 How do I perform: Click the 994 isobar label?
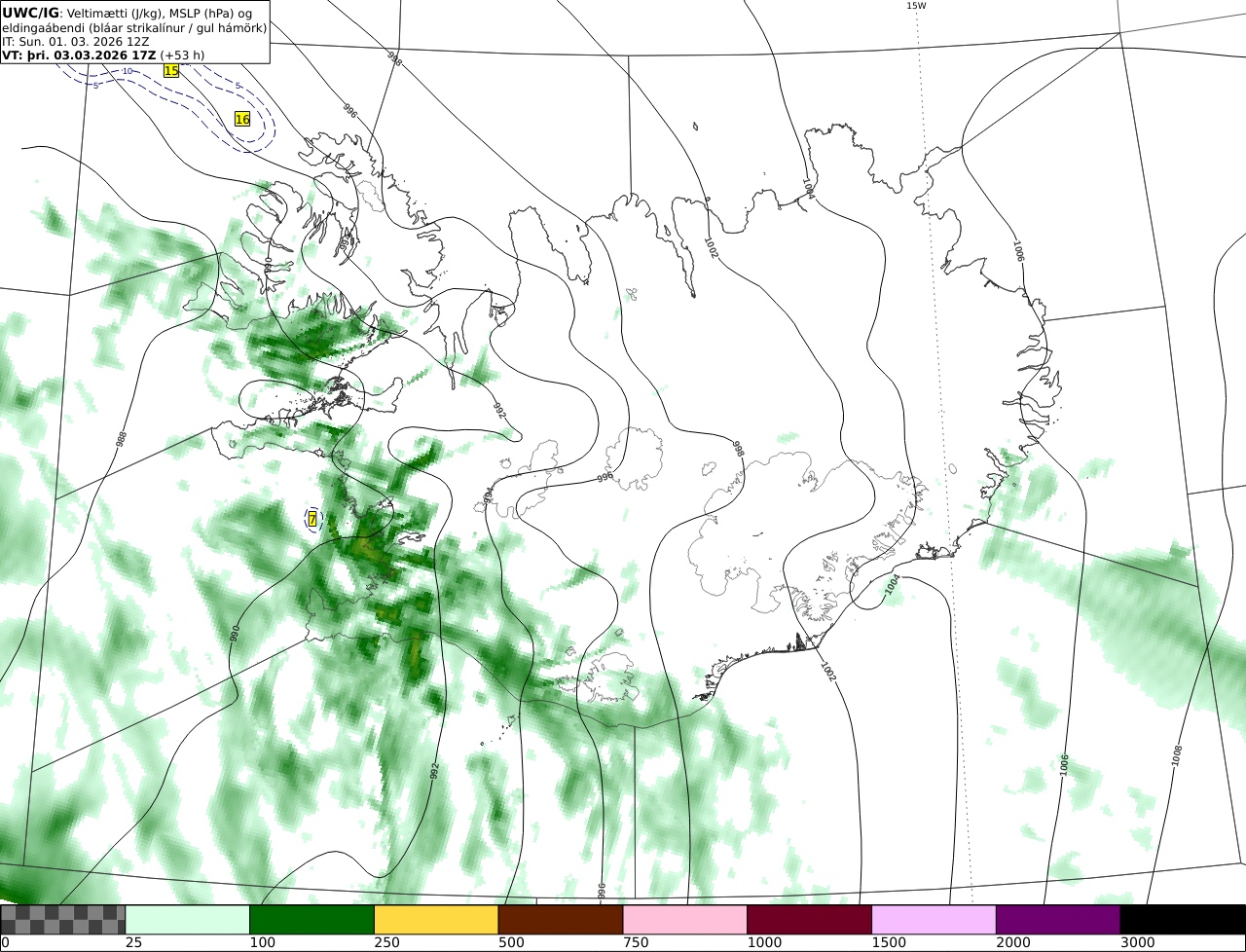point(489,494)
